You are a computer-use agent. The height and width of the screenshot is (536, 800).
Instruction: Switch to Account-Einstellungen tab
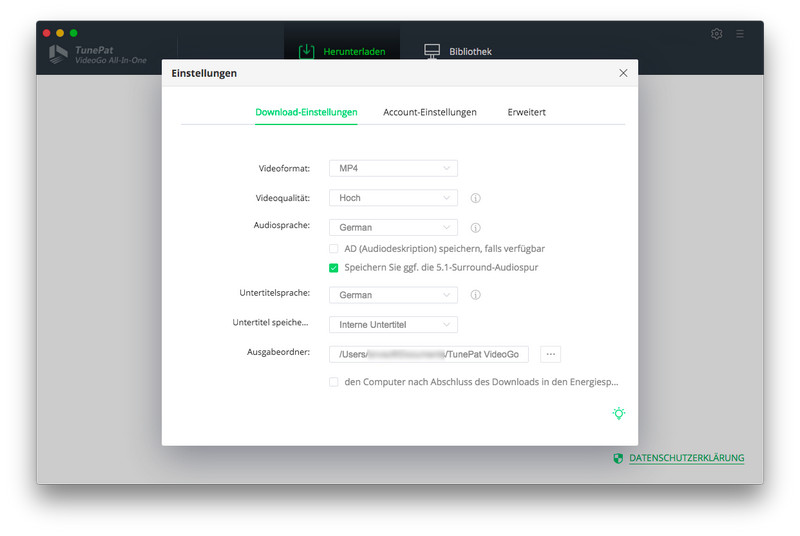coord(430,112)
